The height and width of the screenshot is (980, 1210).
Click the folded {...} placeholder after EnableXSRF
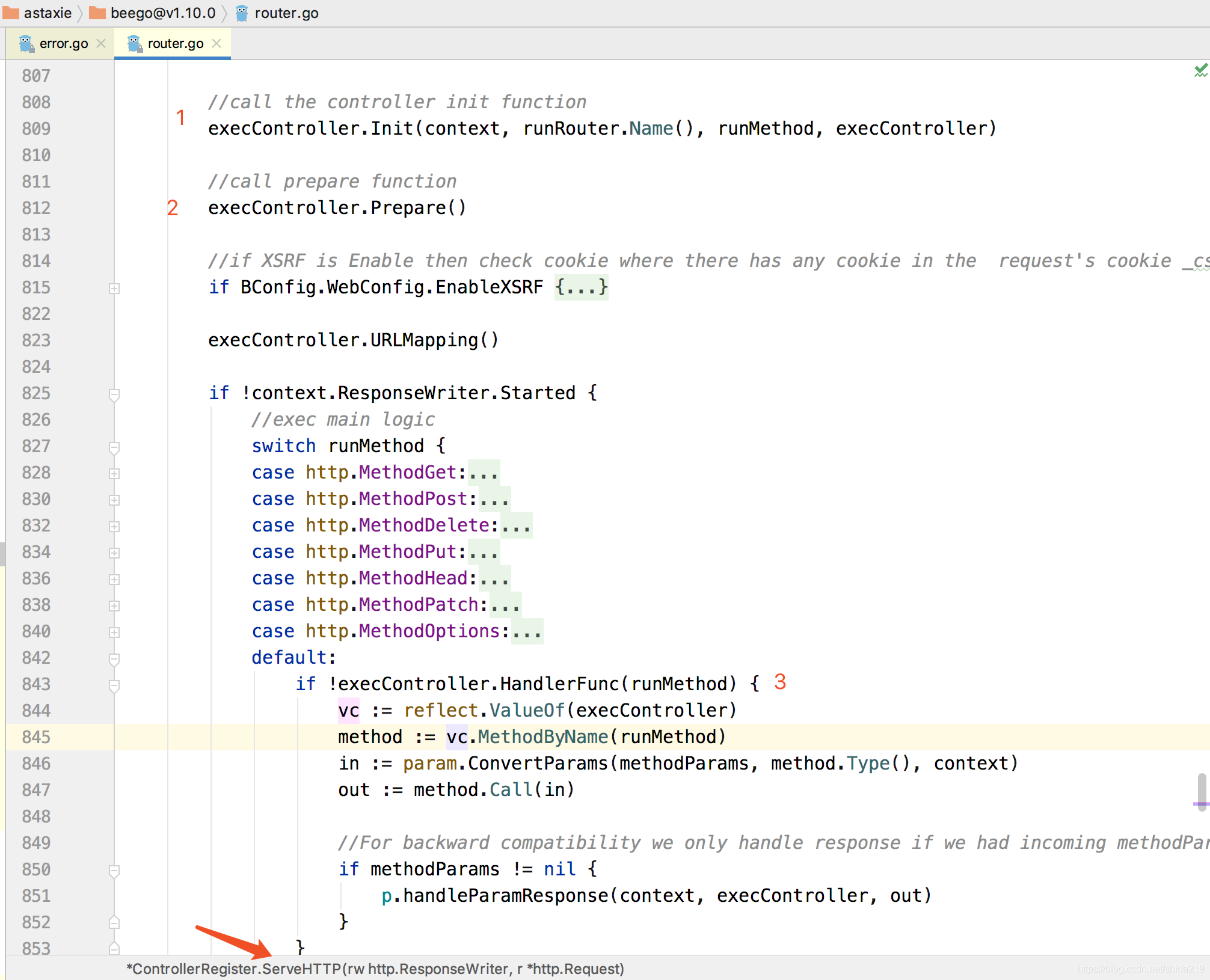581,287
